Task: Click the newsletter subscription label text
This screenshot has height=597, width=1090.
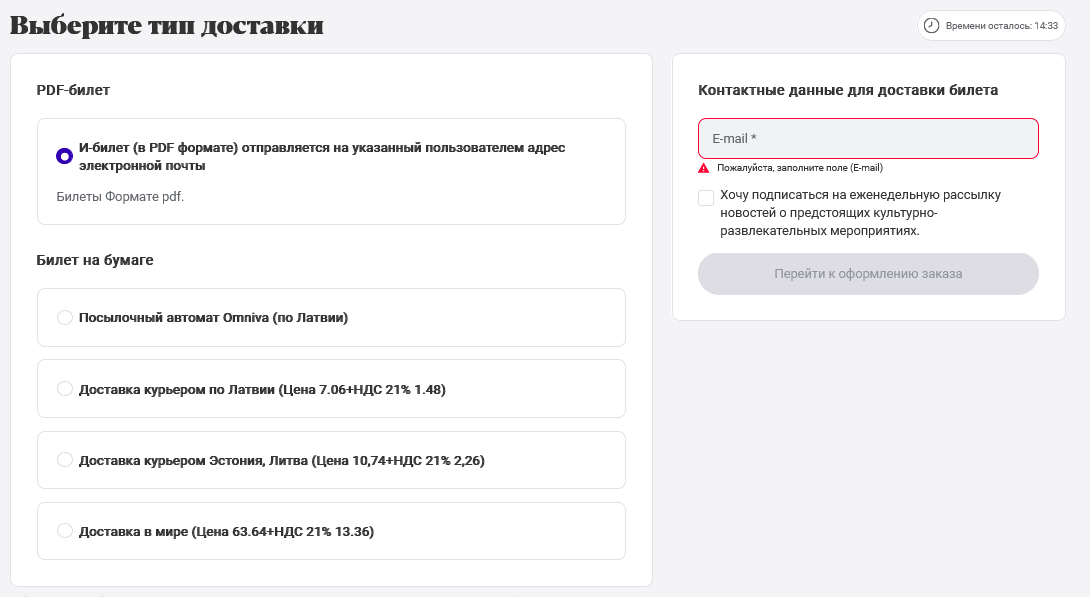Action: pyautogui.click(x=861, y=213)
